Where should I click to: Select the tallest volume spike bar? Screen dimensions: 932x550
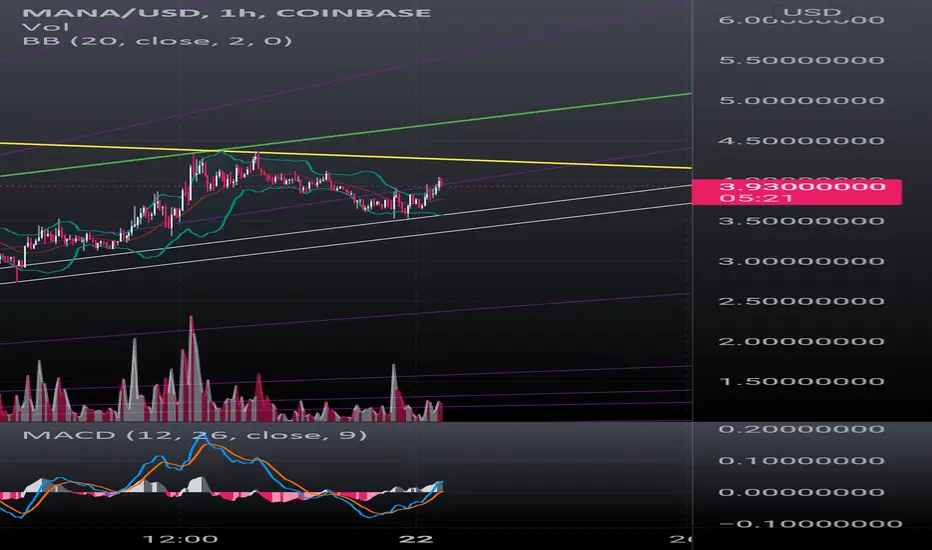click(191, 369)
